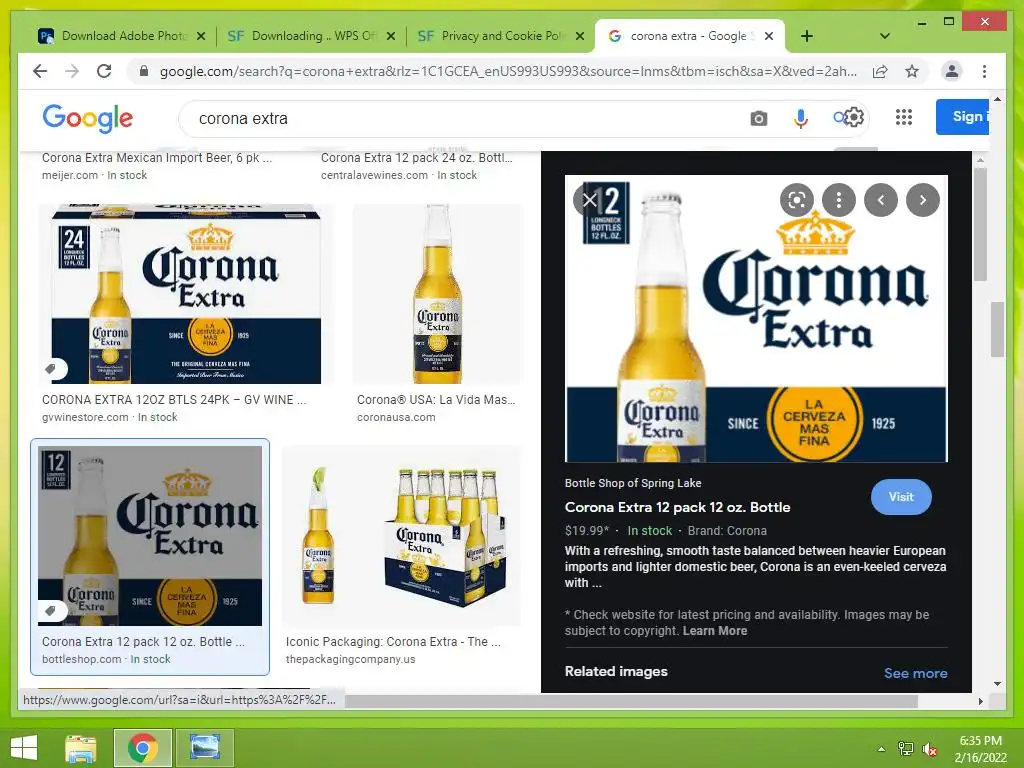Close Download Adobe Photoshop tab
This screenshot has height=768, width=1024.
201,36
